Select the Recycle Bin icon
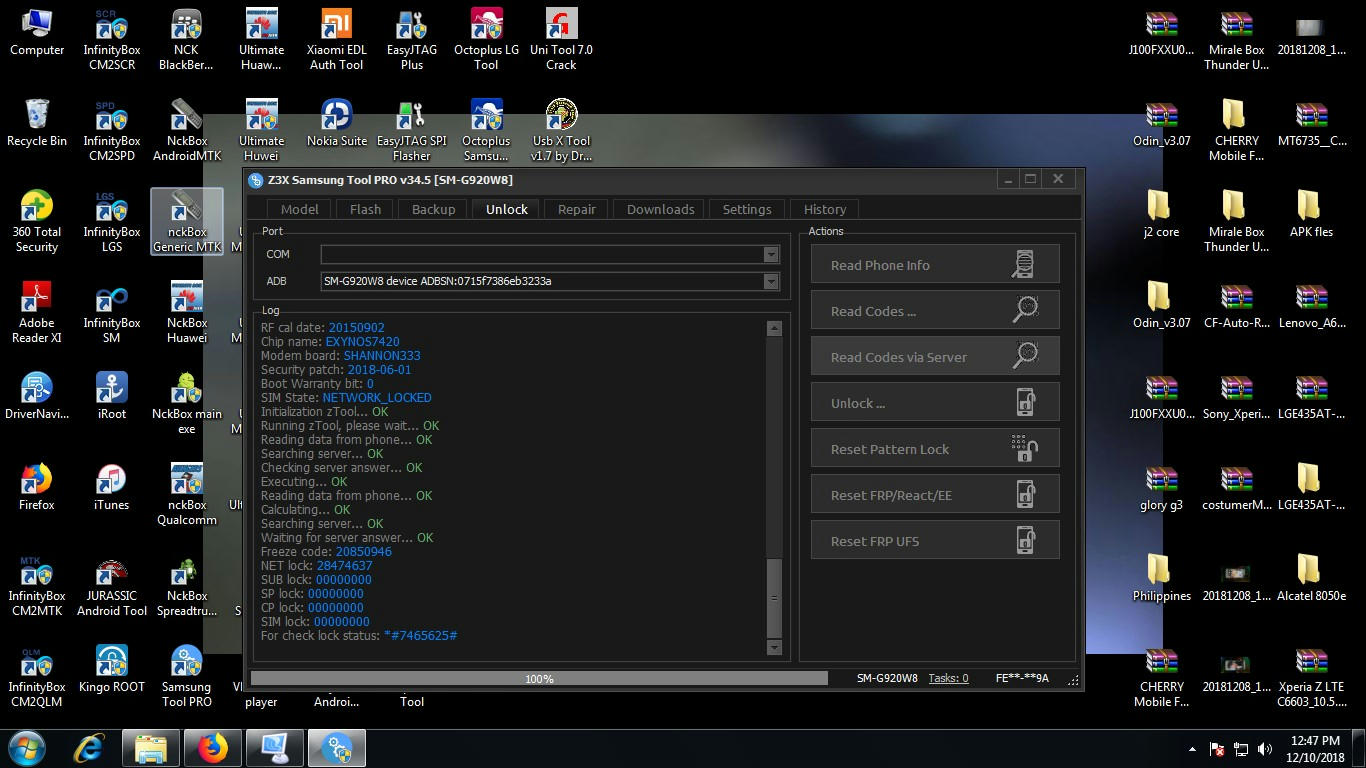 [37, 124]
